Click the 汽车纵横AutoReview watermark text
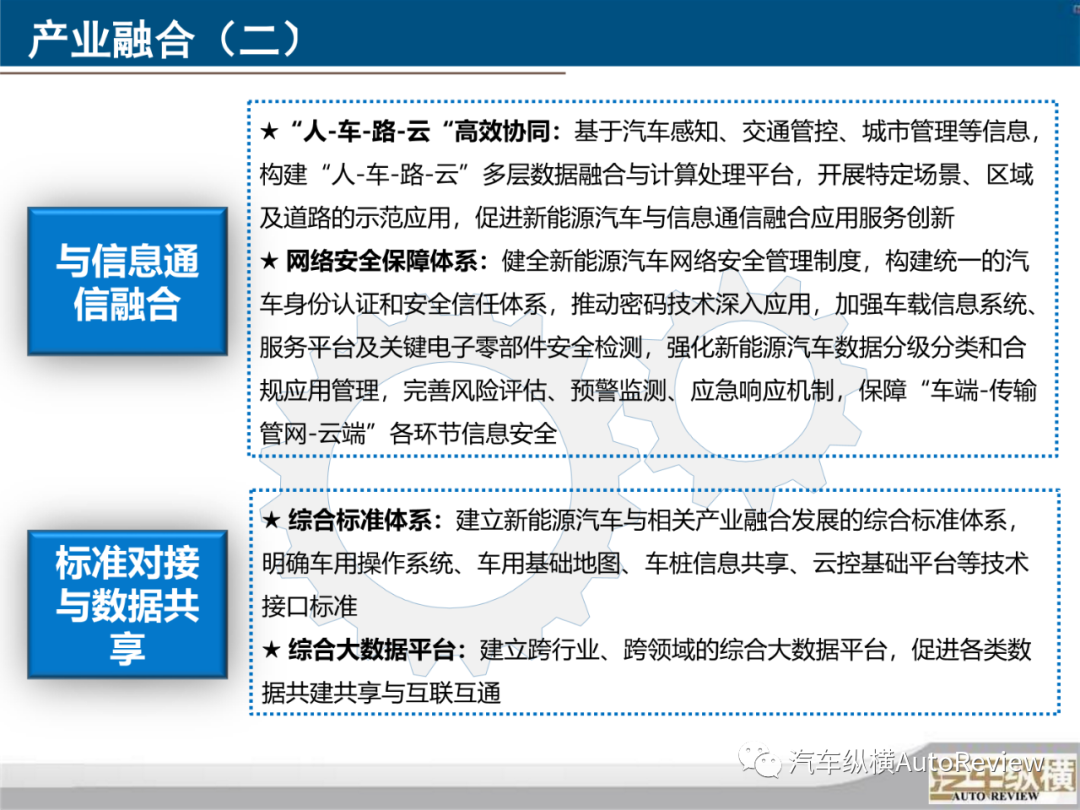Image resolution: width=1080 pixels, height=810 pixels. click(915, 761)
